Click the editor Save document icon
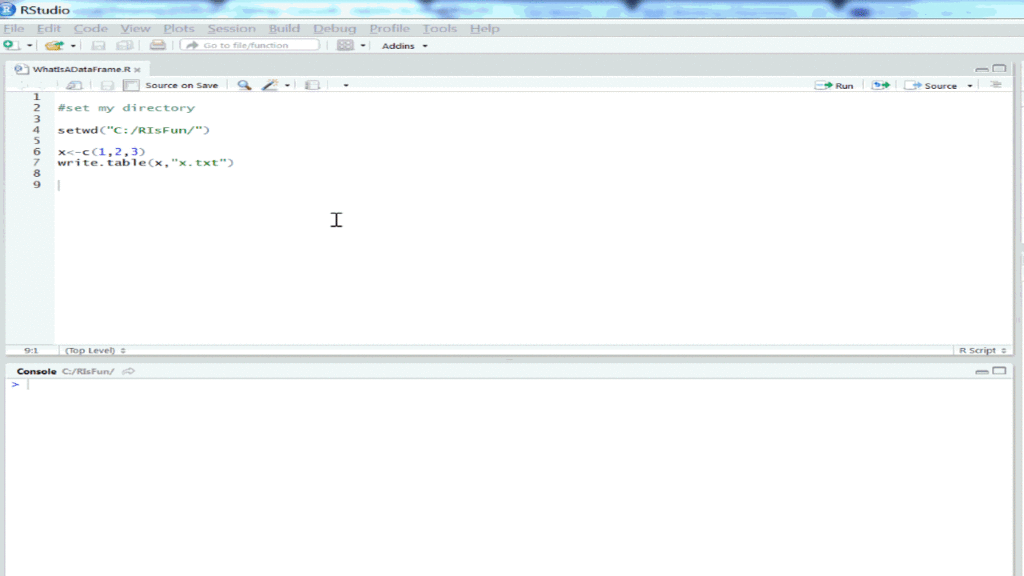 (107, 85)
